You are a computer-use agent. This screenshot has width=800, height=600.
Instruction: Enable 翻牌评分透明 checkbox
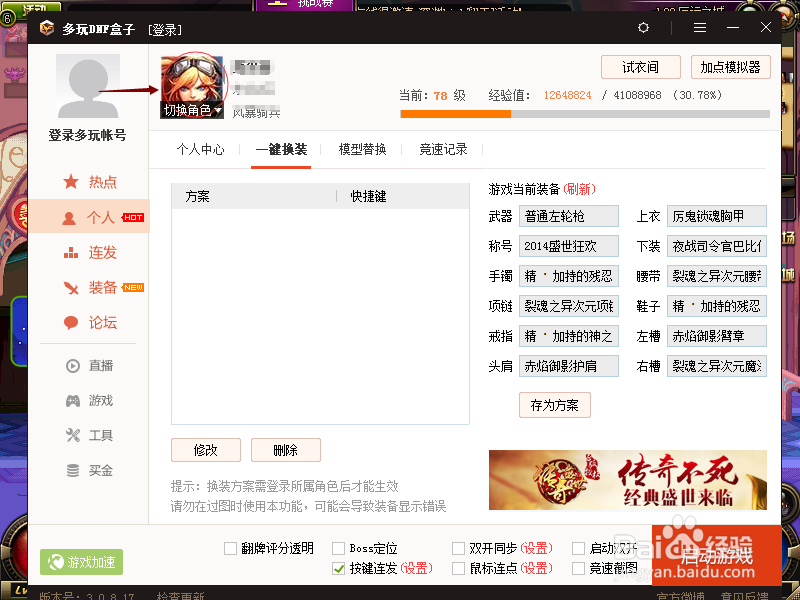pos(230,548)
